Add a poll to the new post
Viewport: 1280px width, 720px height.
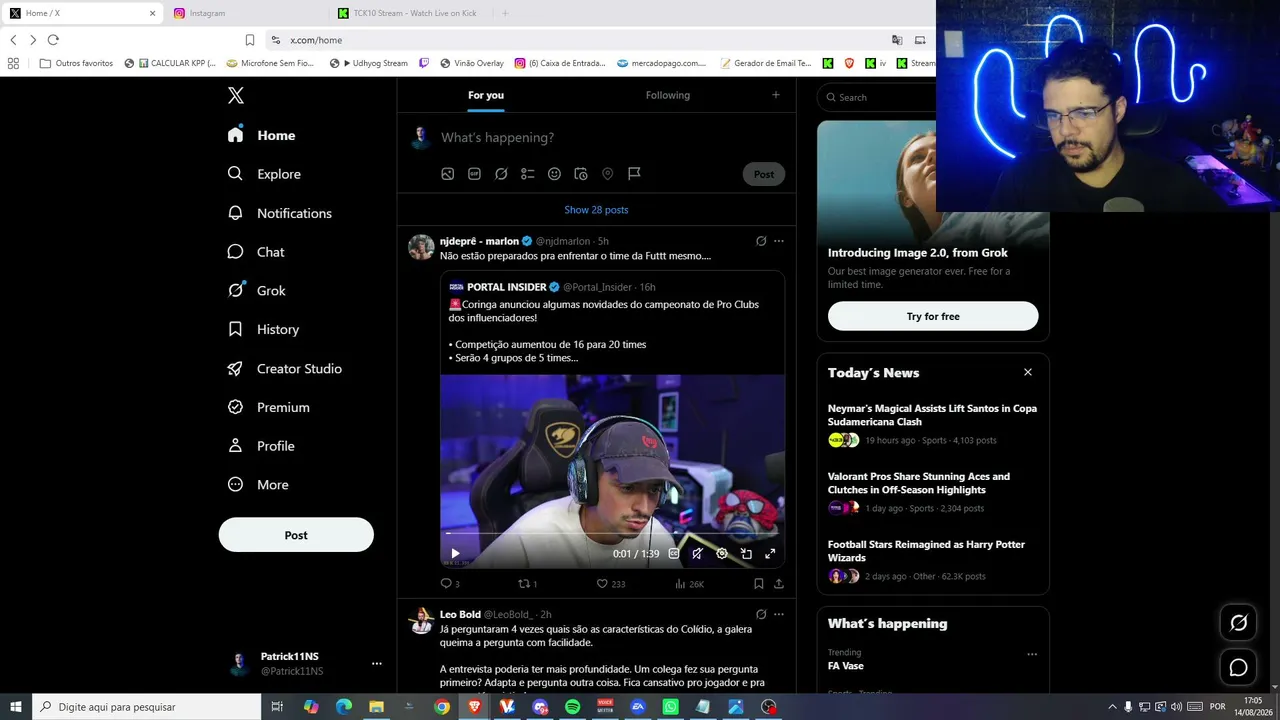(x=528, y=174)
